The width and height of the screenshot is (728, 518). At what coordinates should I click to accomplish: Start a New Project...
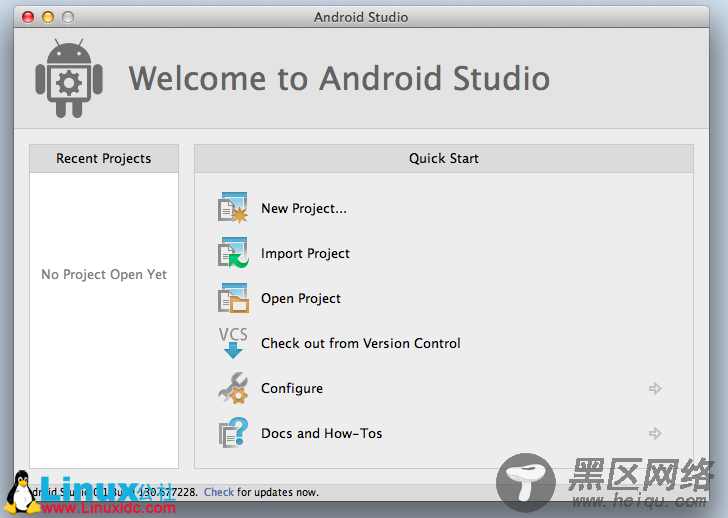(304, 208)
